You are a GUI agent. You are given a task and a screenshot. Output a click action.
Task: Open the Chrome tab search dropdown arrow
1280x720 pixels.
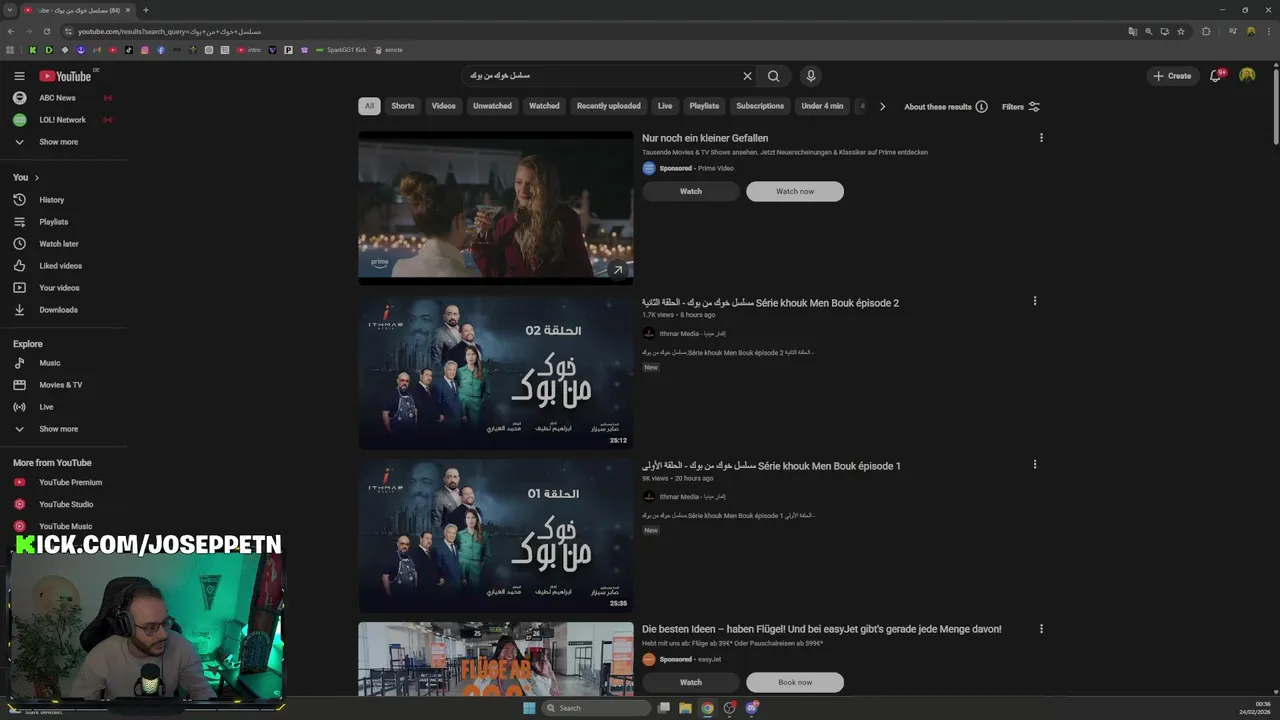pyautogui.click(x=10, y=10)
